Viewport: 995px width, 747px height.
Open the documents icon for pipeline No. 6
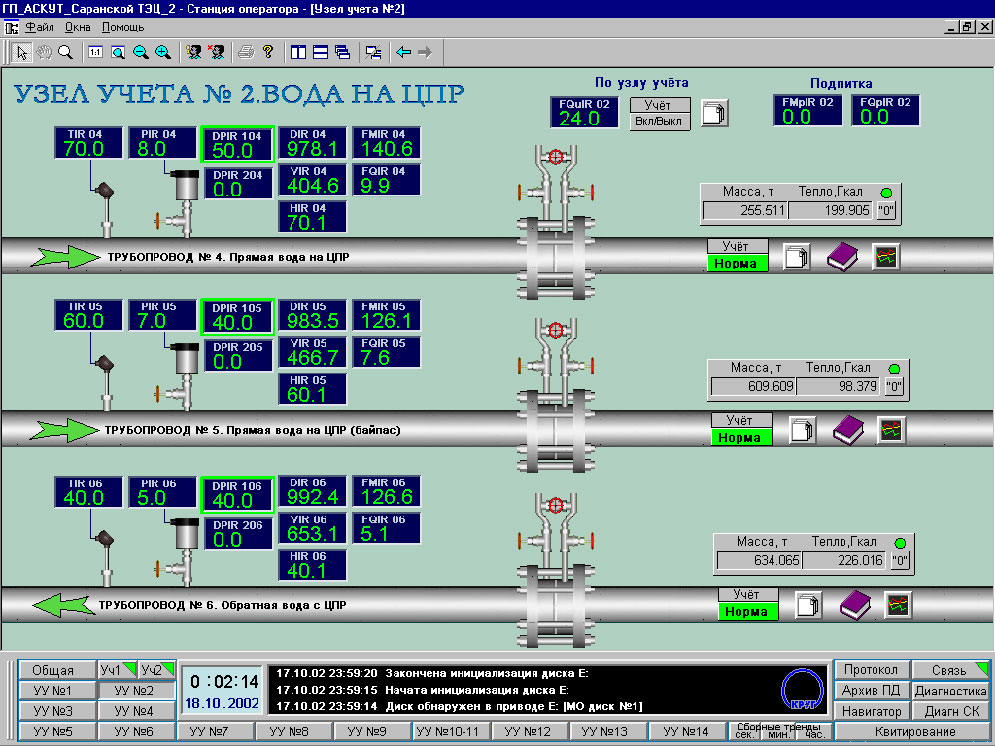808,605
